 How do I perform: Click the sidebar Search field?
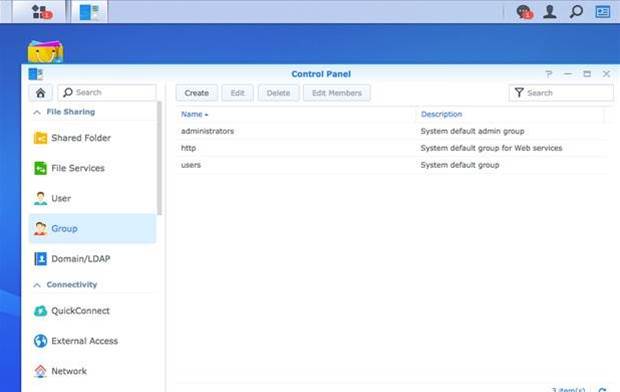pos(107,93)
